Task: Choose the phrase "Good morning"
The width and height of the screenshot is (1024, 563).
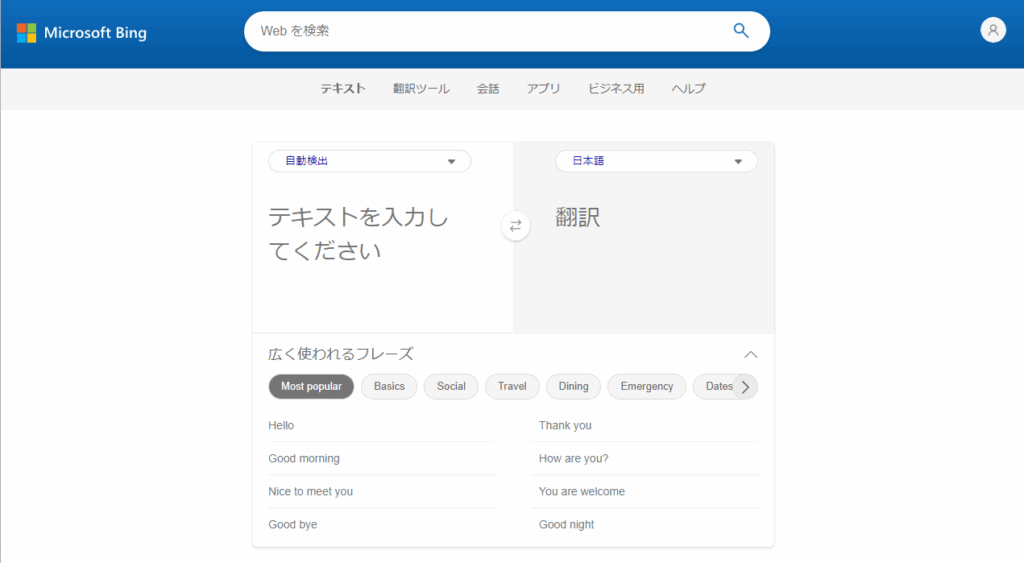Action: (x=304, y=459)
